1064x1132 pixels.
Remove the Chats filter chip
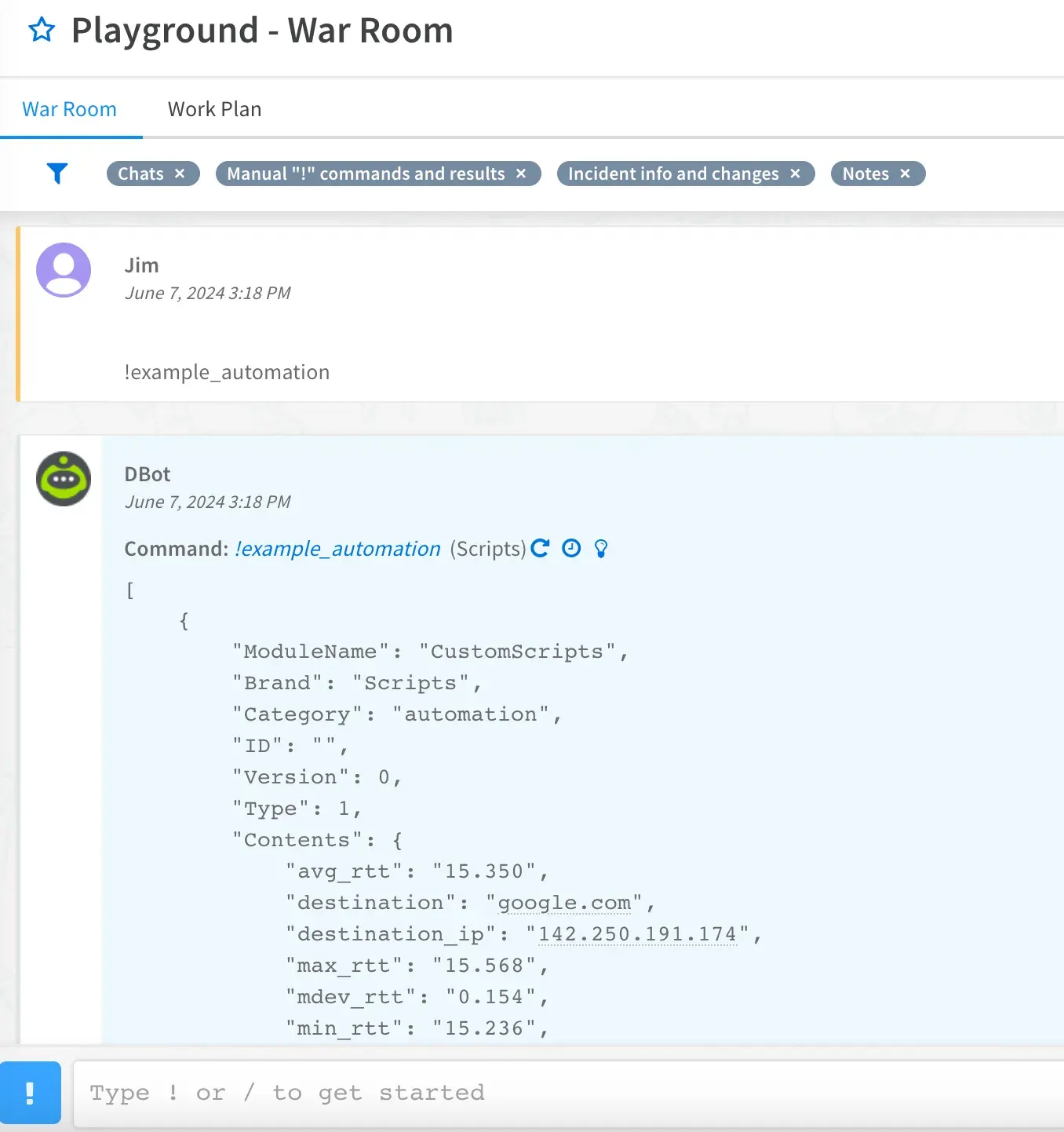coord(180,173)
